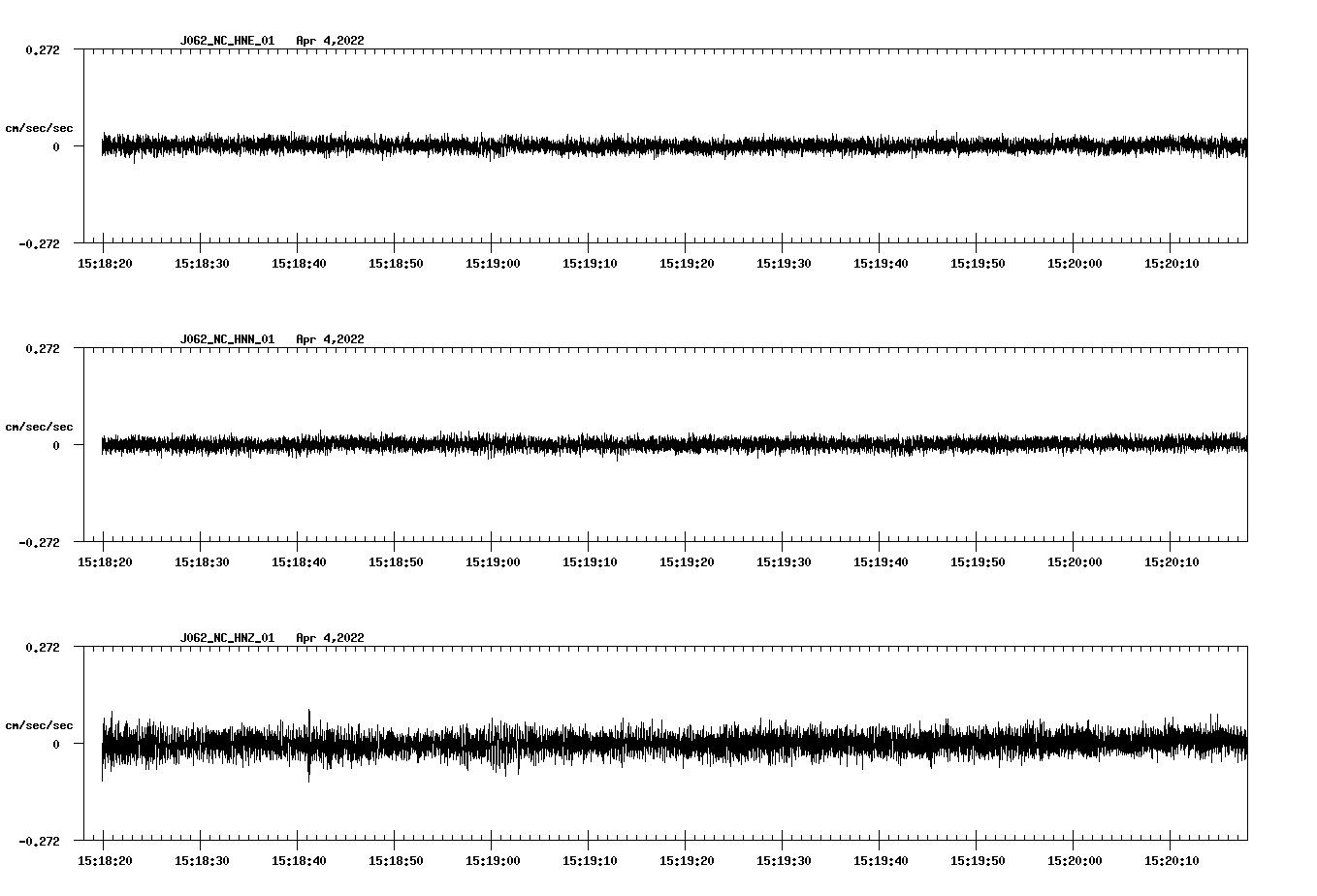1317x896 pixels.
Task: Click the zero axis label of HNN plot
Action: click(56, 446)
